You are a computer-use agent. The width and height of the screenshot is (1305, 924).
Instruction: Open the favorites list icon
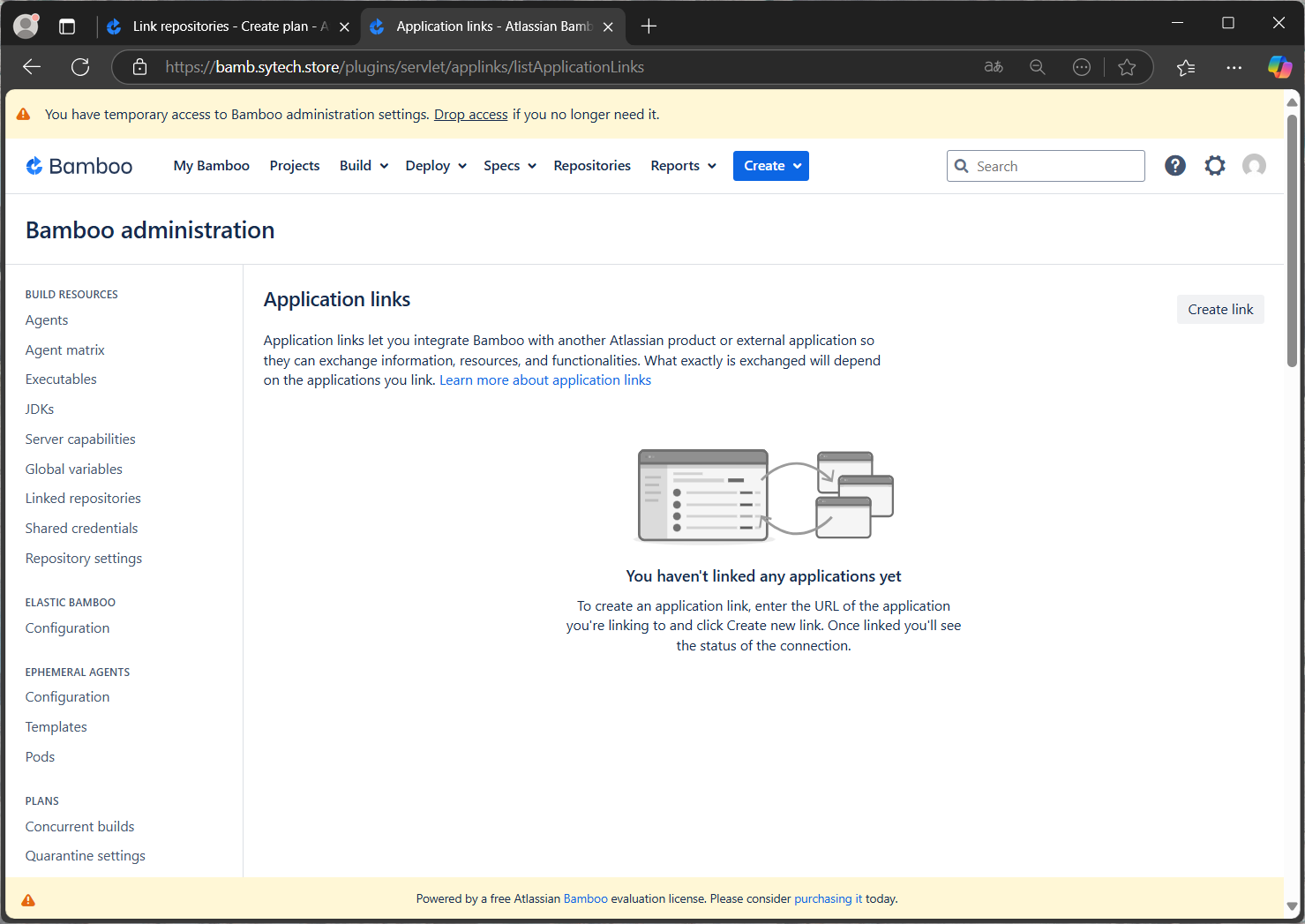click(x=1186, y=67)
